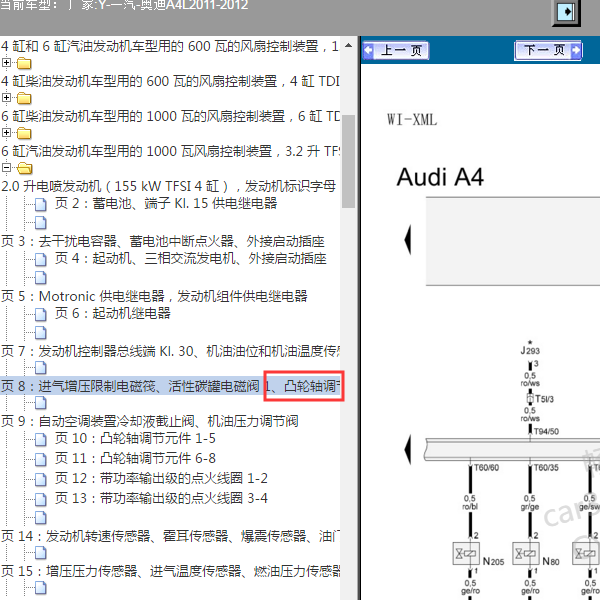Select highlighted 页 8：进气增压限制电磁筏
The image size is (600, 600).
pyautogui.click(x=170, y=386)
